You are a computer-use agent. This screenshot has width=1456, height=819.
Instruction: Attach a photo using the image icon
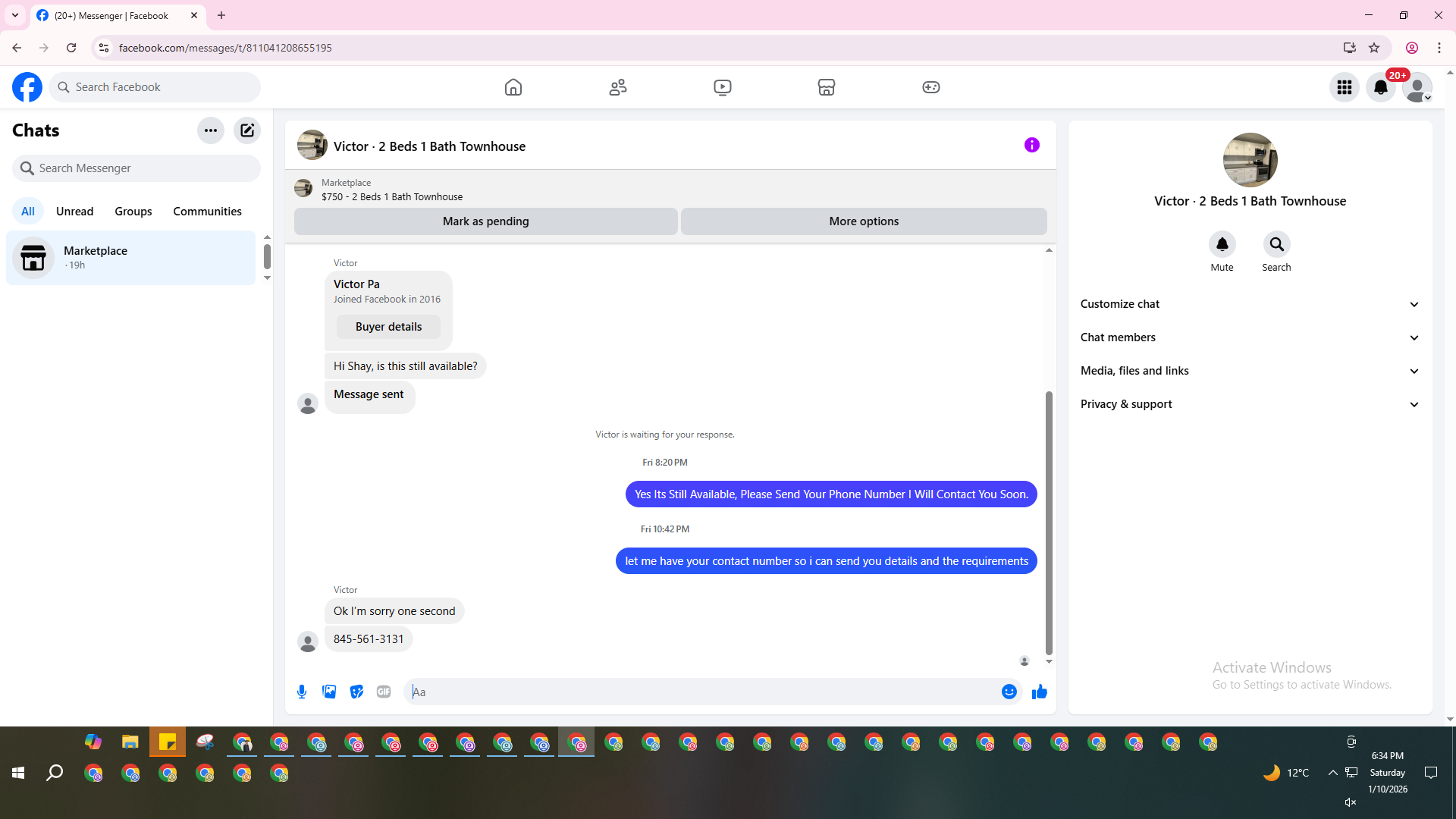tap(329, 692)
